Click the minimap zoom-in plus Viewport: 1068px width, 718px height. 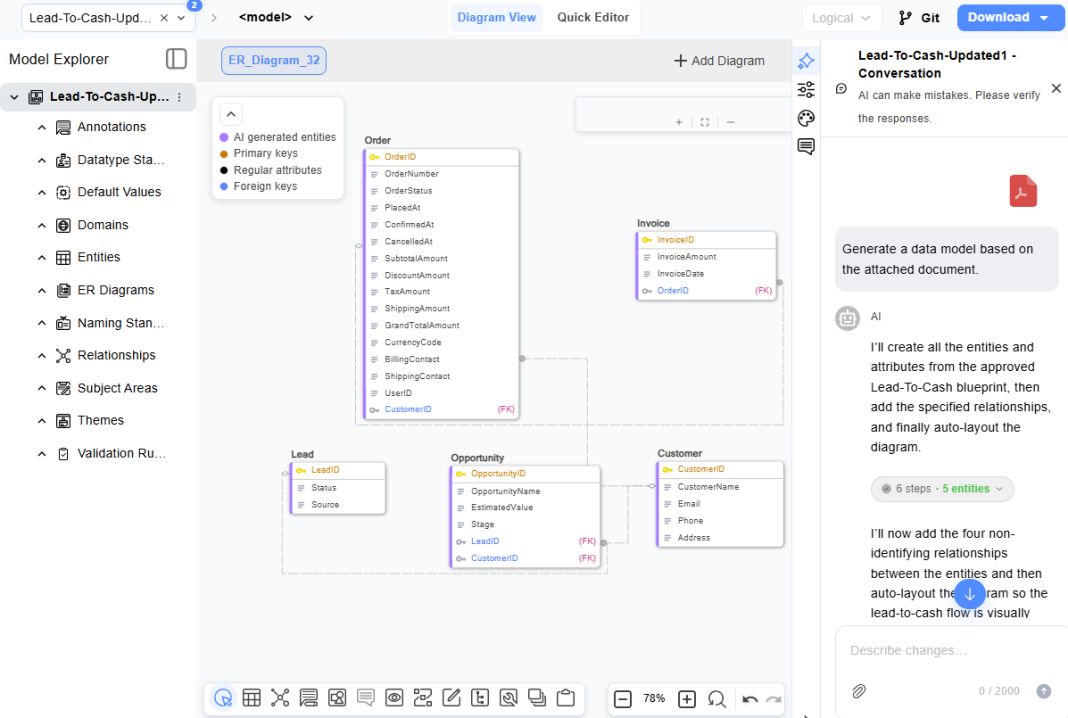pyautogui.click(x=678, y=123)
